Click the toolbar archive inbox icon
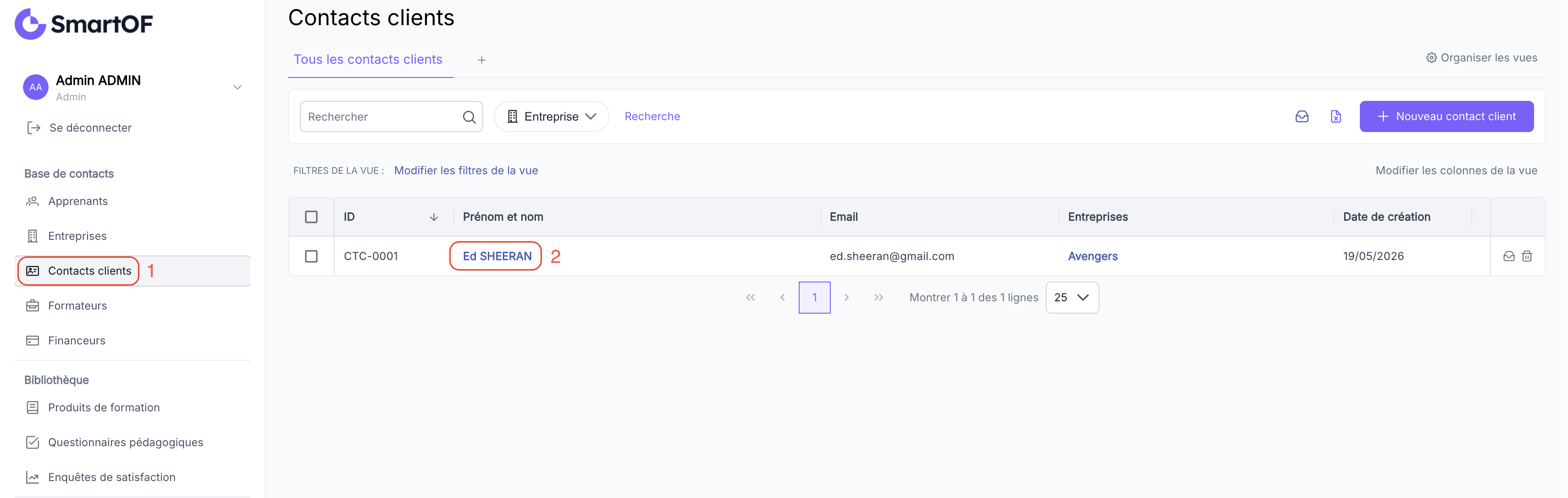1568x498 pixels. tap(1301, 116)
